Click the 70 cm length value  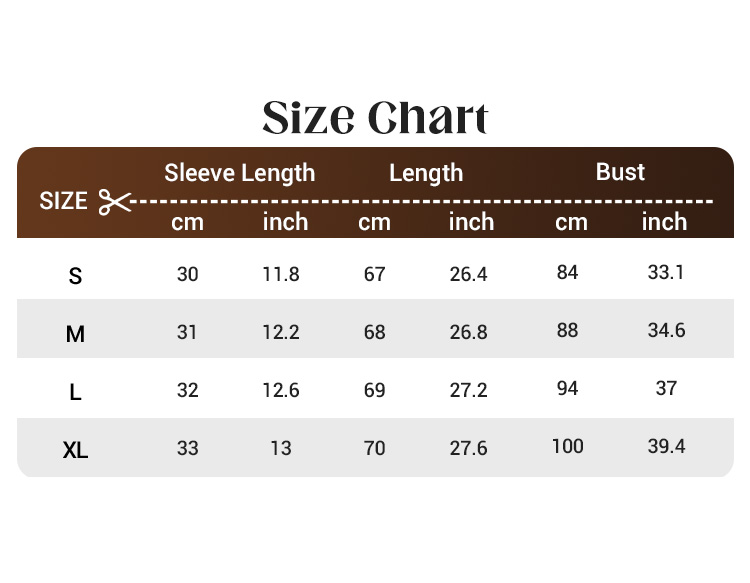click(375, 448)
